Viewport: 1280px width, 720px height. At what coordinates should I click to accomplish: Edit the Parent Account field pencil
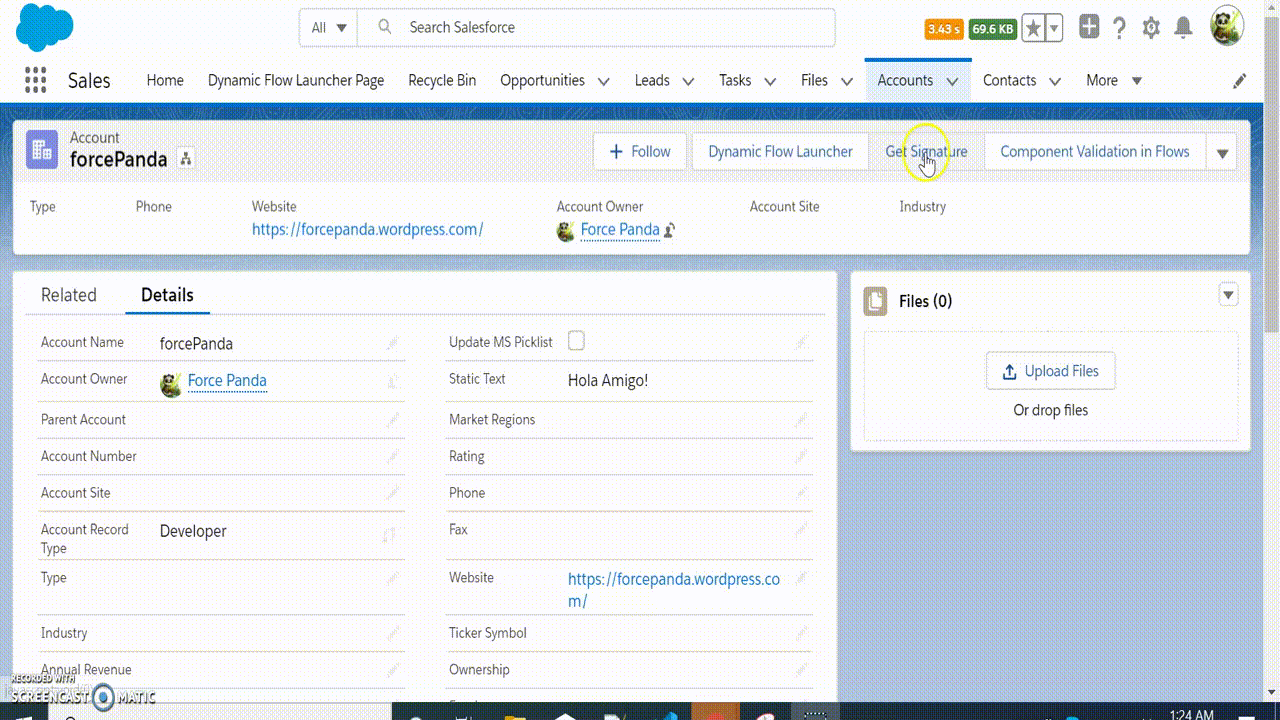[x=393, y=420]
